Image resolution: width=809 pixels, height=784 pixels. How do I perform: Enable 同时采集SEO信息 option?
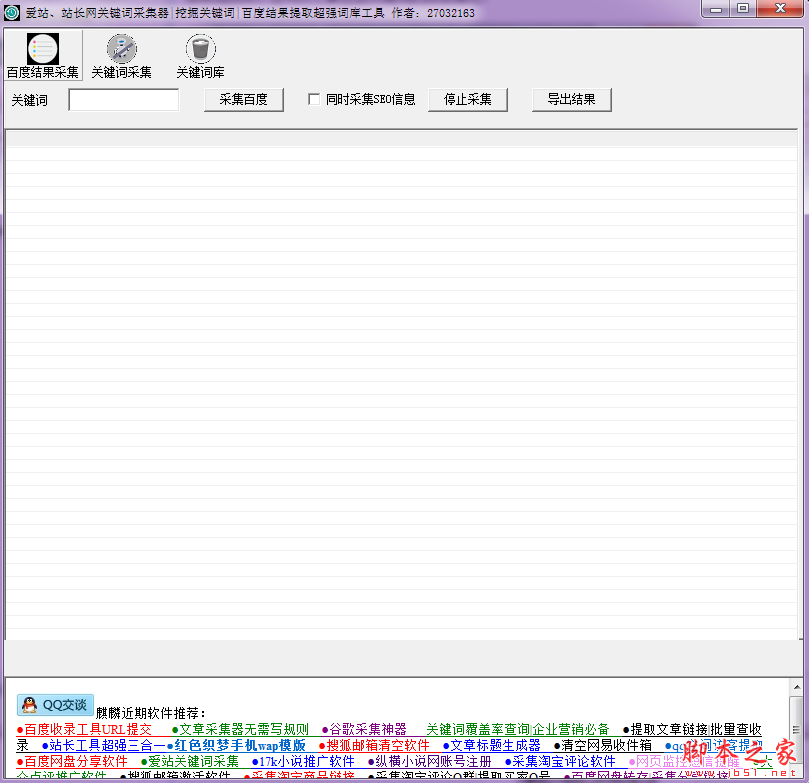pyautogui.click(x=315, y=99)
